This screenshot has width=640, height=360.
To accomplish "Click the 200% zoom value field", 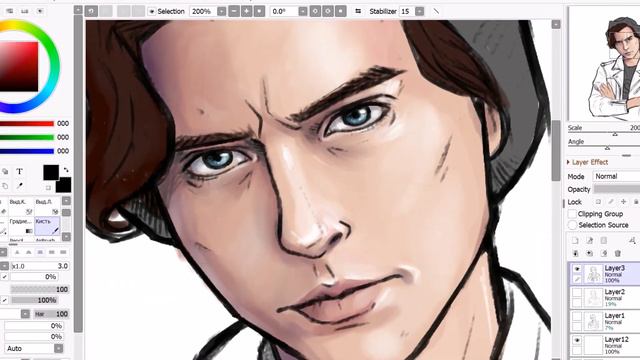I will (203, 11).
